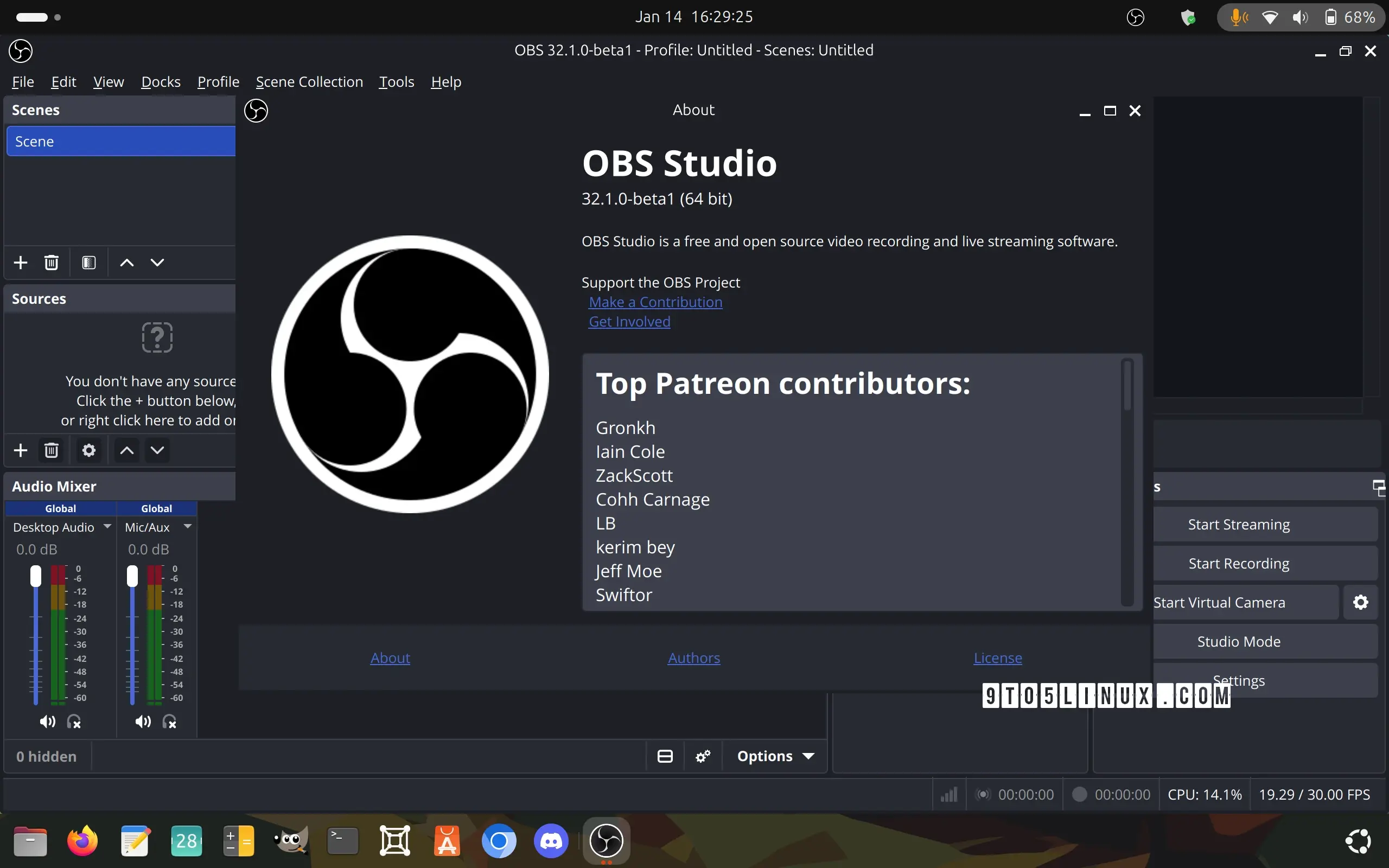Open the Audio Mixer Options dropdown
This screenshot has height=868, width=1389.
click(x=775, y=756)
